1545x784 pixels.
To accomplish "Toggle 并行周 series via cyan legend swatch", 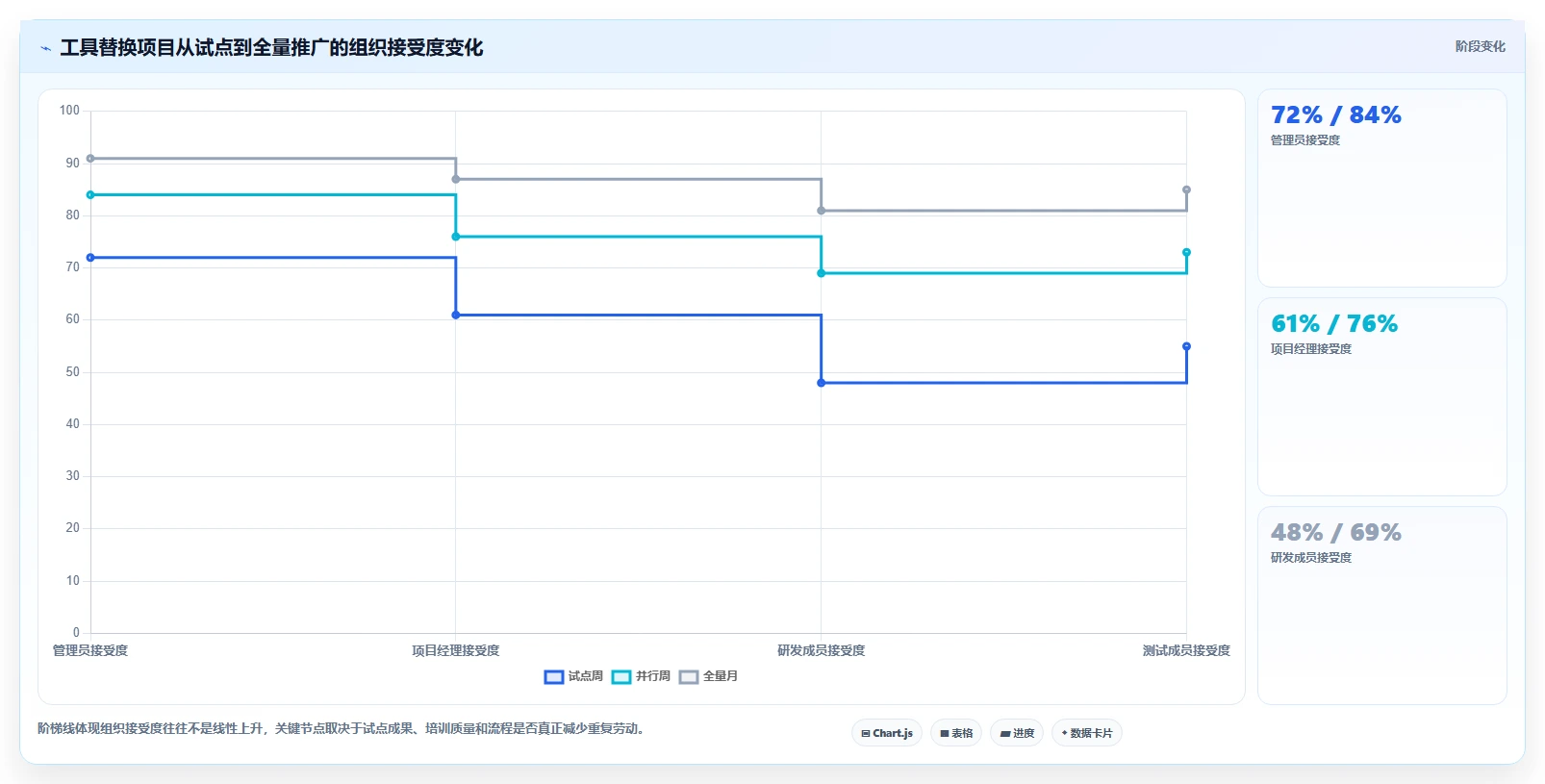I will tap(621, 677).
